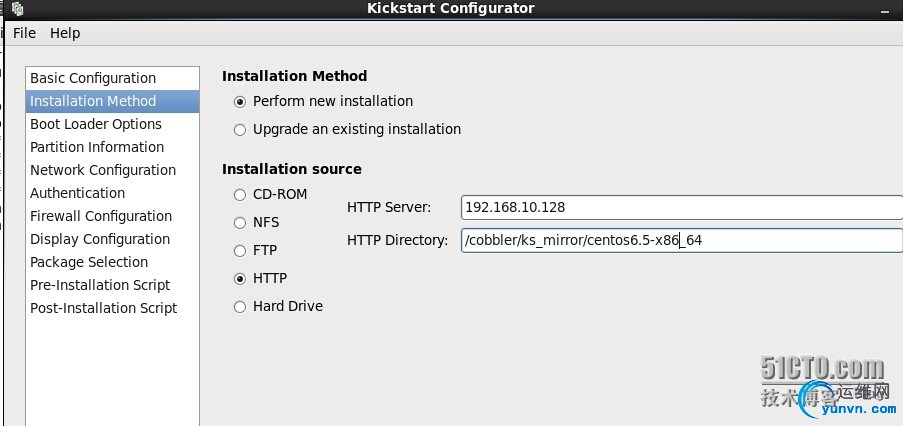Select Basic Configuration in sidebar
The image size is (903, 426).
(93, 78)
